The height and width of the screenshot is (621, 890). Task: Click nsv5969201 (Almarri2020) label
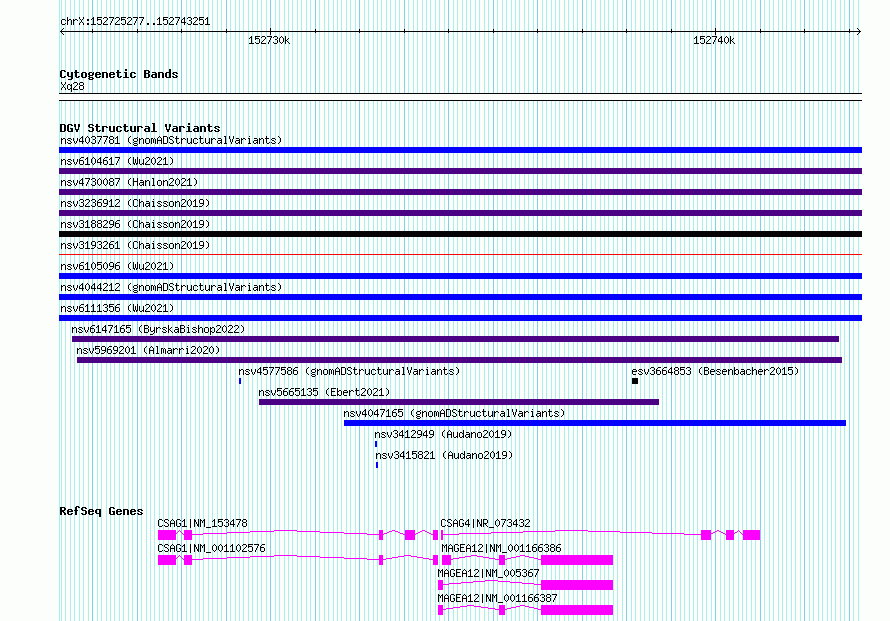(x=148, y=350)
